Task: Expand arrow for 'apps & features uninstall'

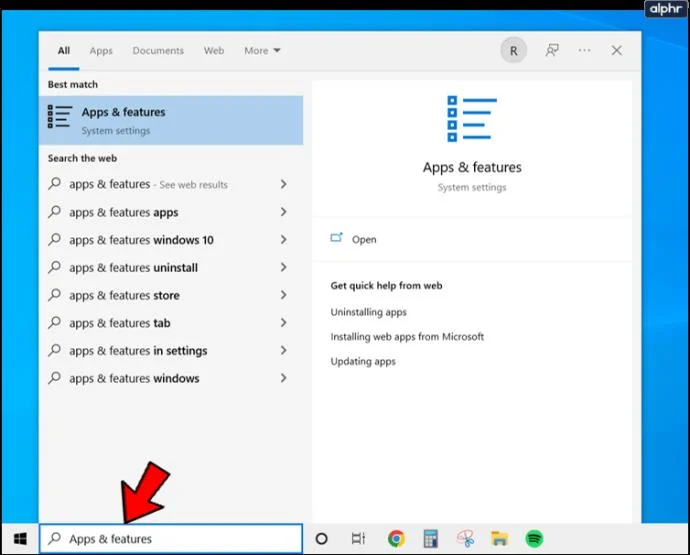Action: coord(284,267)
